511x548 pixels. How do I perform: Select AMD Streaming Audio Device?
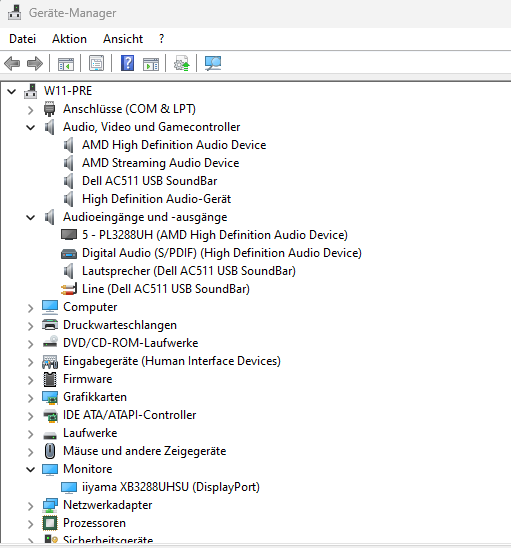click(x=160, y=163)
